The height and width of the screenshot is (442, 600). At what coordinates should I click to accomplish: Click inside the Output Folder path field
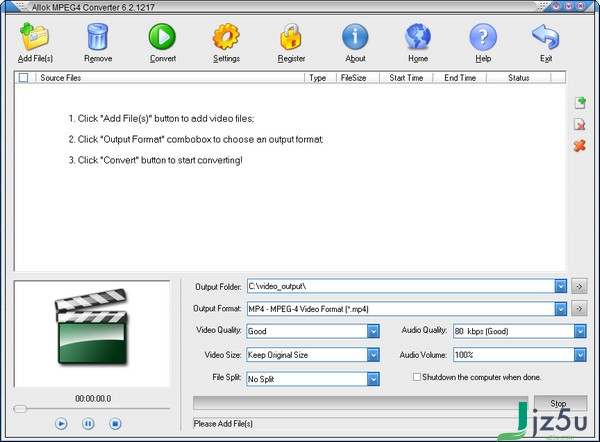pyautogui.click(x=401, y=286)
